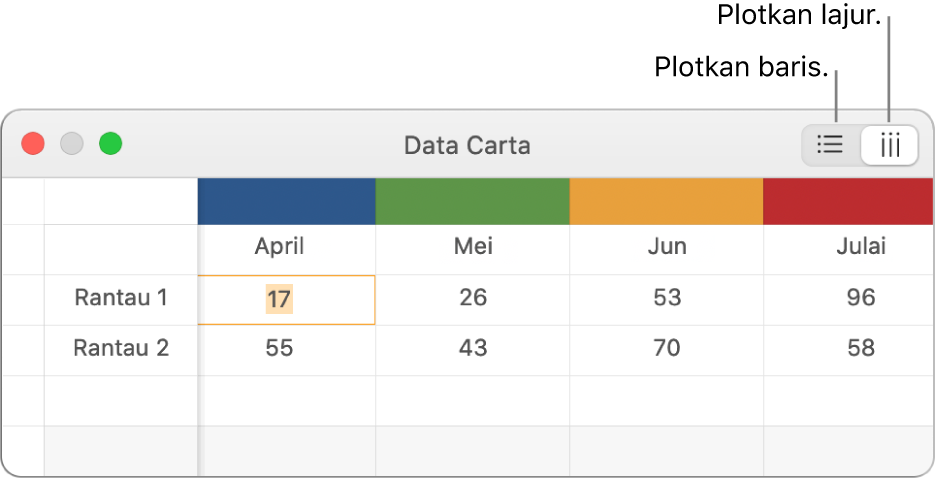Image resolution: width=935 pixels, height=478 pixels.
Task: Click the blue April series color swatch
Action: click(286, 201)
